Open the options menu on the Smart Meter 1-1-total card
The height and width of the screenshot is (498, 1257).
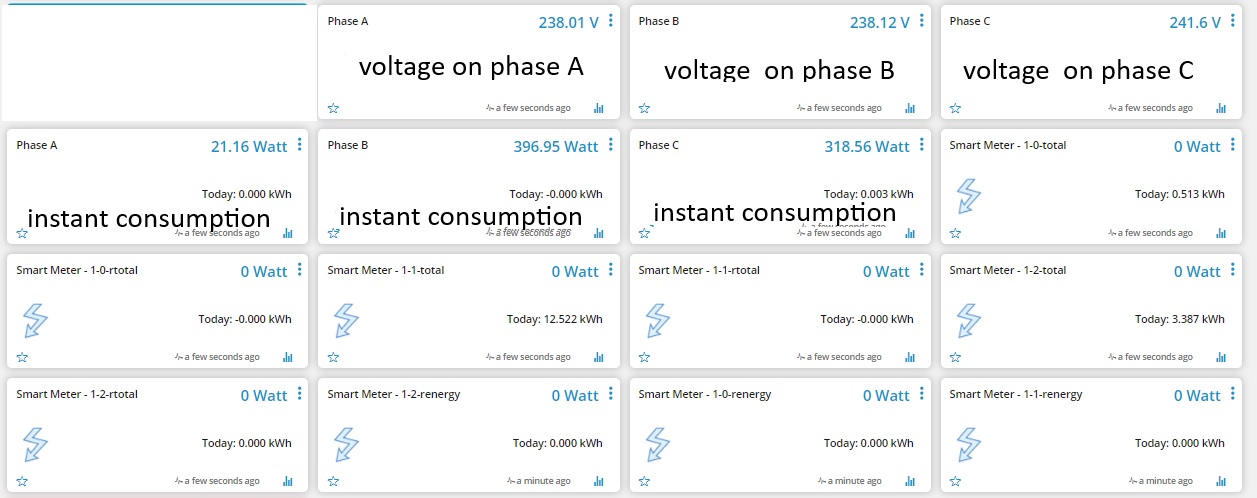(611, 270)
